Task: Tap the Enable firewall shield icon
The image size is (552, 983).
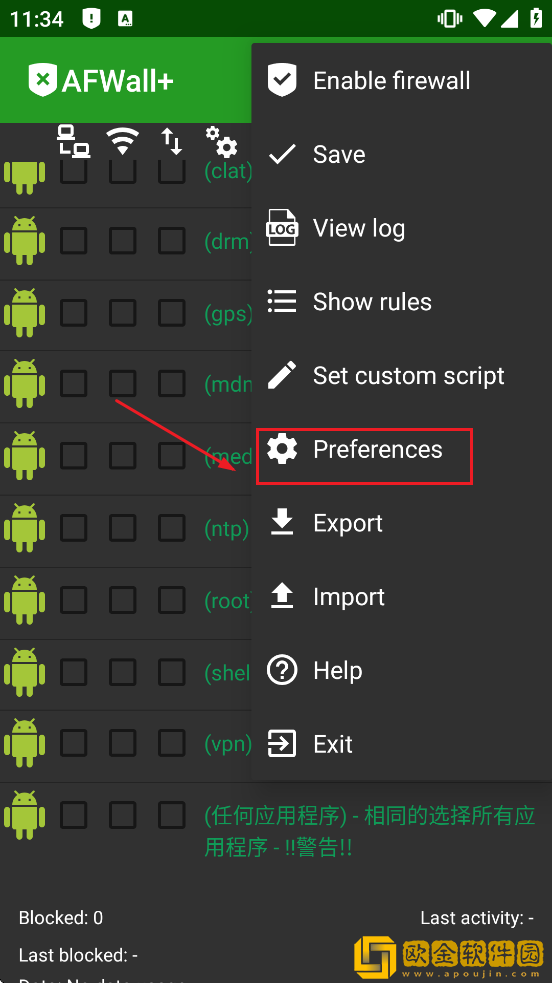Action: pyautogui.click(x=282, y=80)
